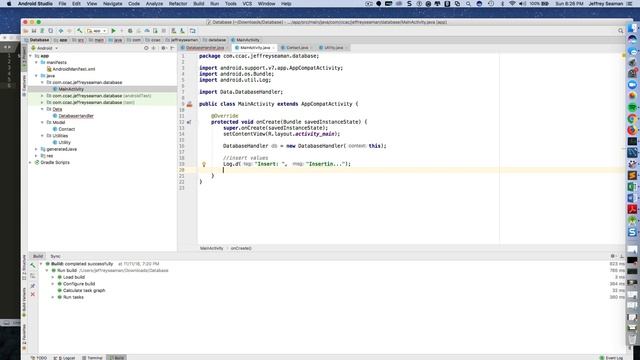Click the pin tab icon in Build panel
640x360 pixels.
[x=33, y=286]
